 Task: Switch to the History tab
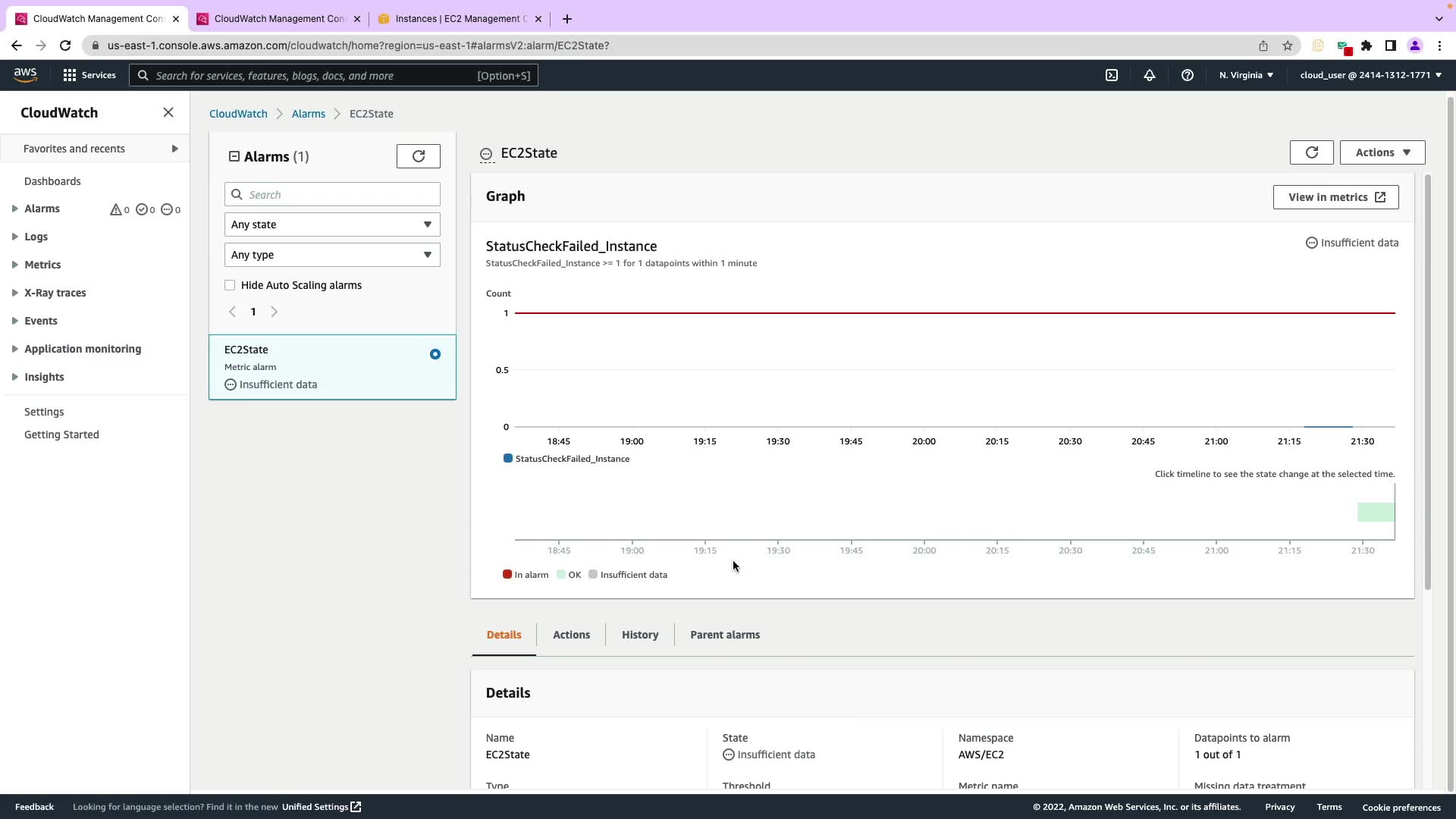(639, 635)
